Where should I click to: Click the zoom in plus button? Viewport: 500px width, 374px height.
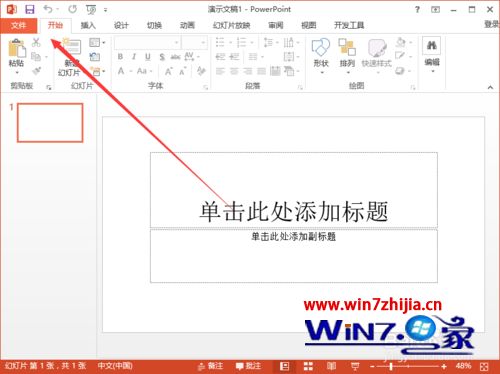[x=444, y=367]
